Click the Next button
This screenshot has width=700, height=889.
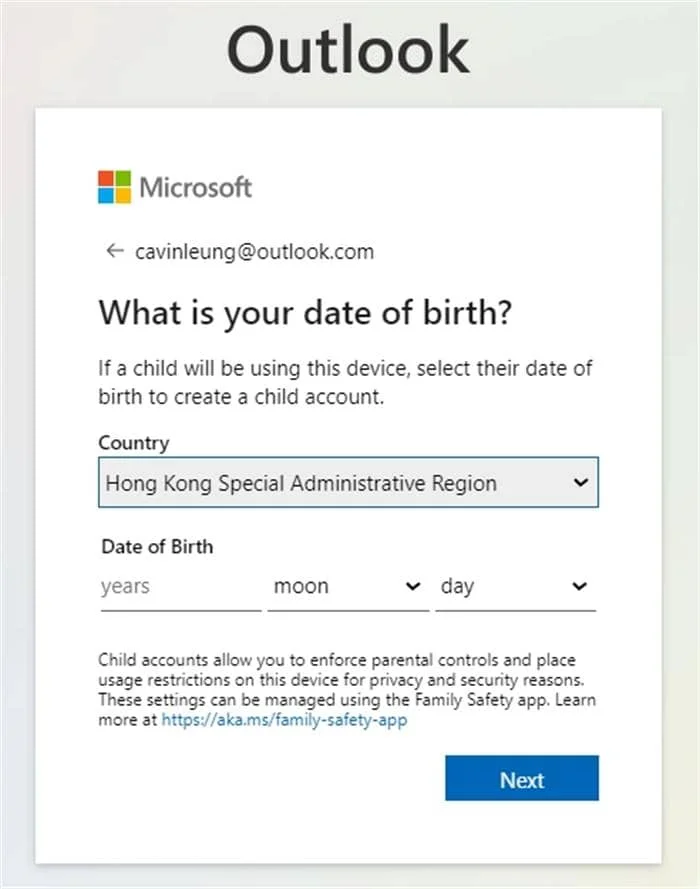pos(521,778)
